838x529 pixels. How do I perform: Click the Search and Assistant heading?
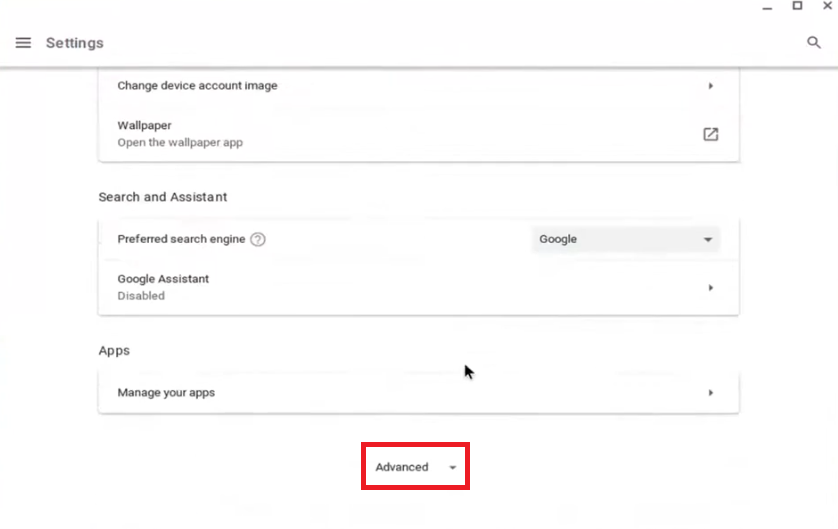[x=163, y=197]
